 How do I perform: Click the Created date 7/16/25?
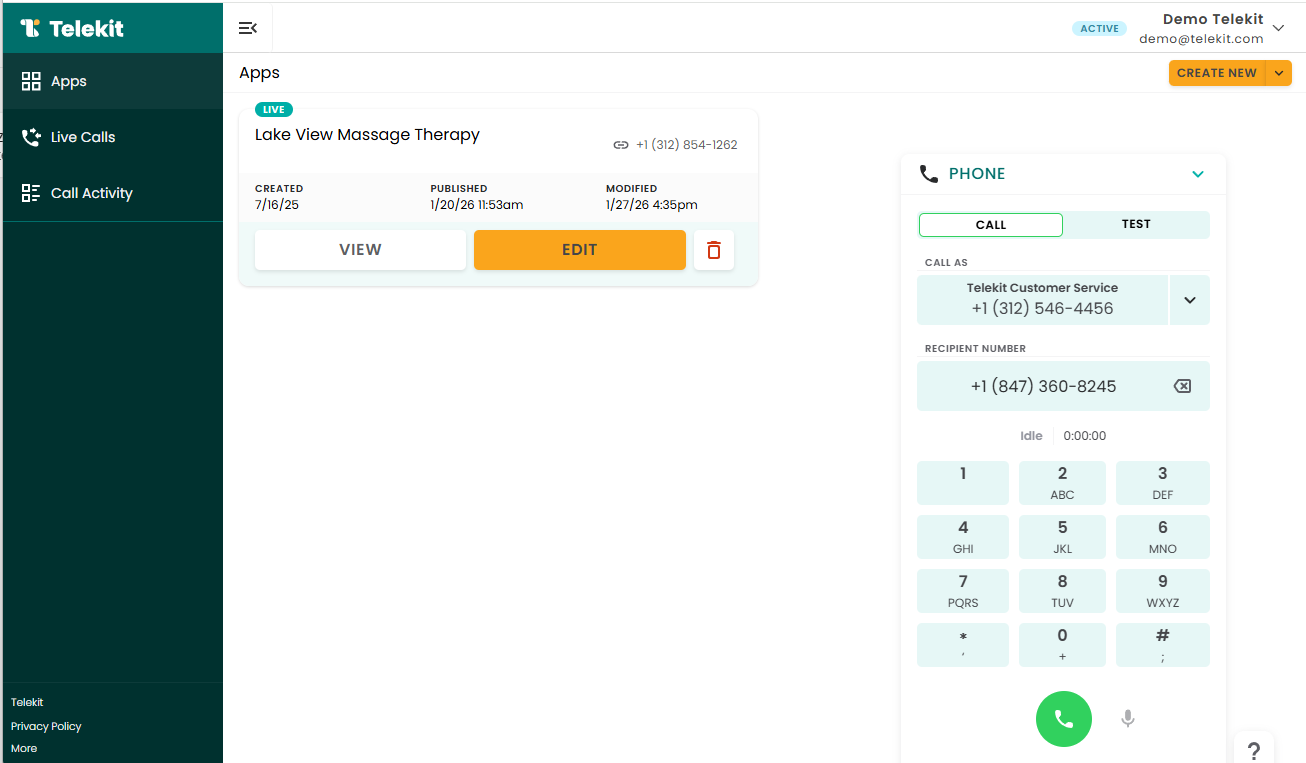coord(279,205)
